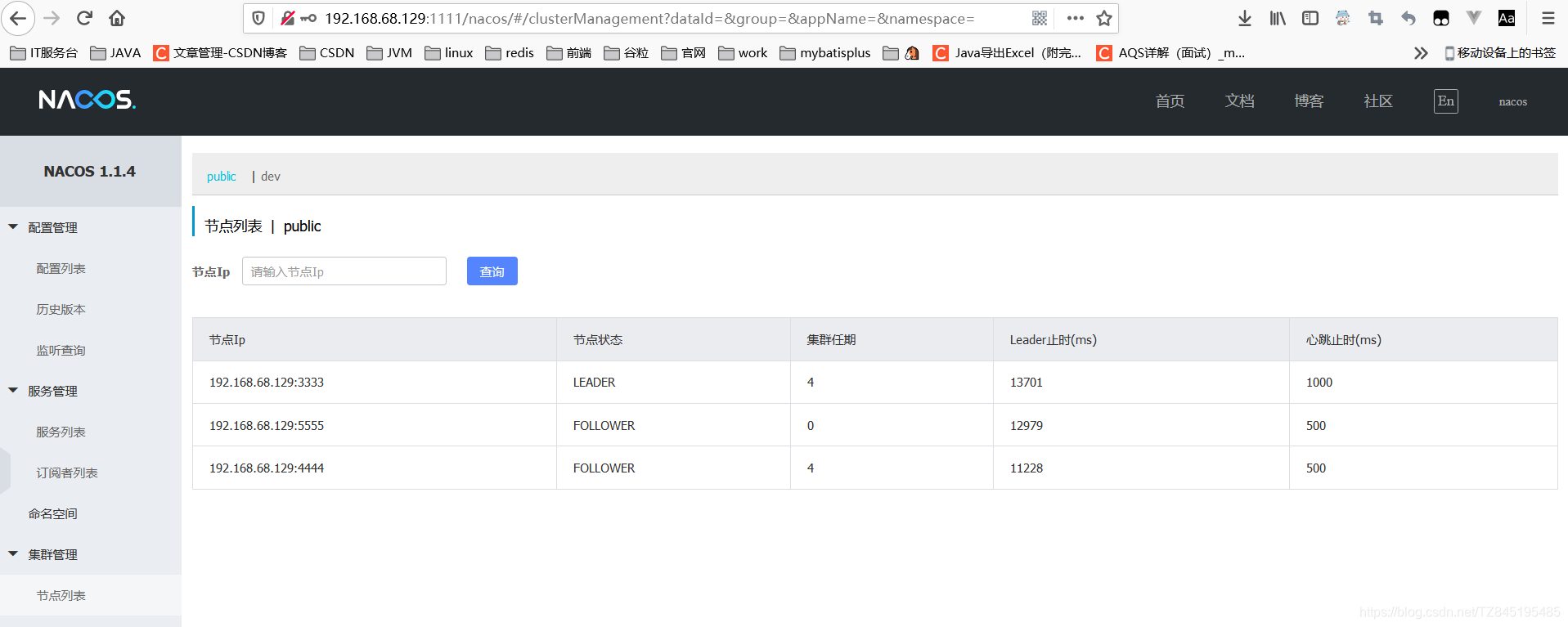Collapse the 服务管理 menu arrow
This screenshot has height=627, width=1568.
tap(13, 391)
